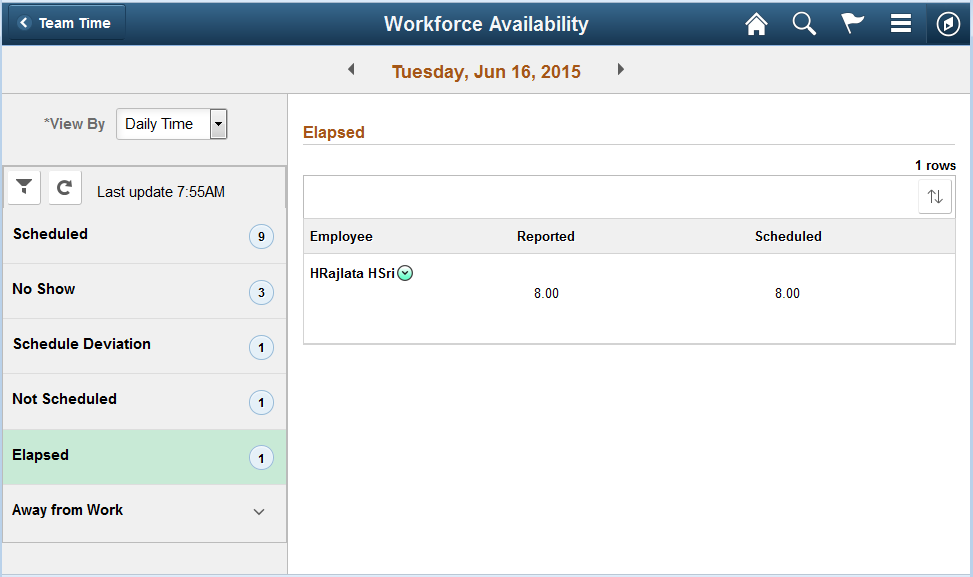
Task: Select the Scheduled category
Action: [x=145, y=236]
